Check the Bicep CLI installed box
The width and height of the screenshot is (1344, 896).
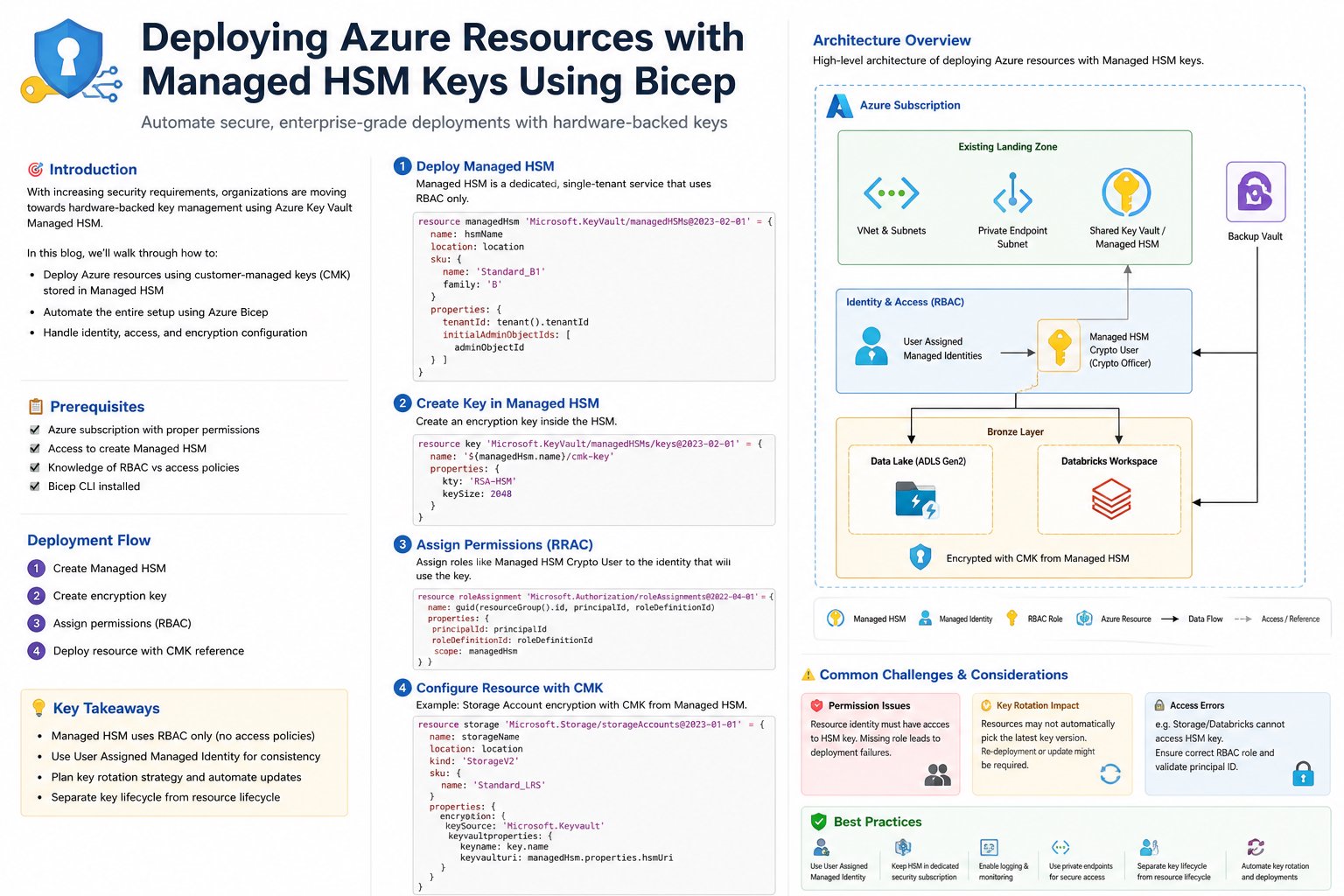35,486
